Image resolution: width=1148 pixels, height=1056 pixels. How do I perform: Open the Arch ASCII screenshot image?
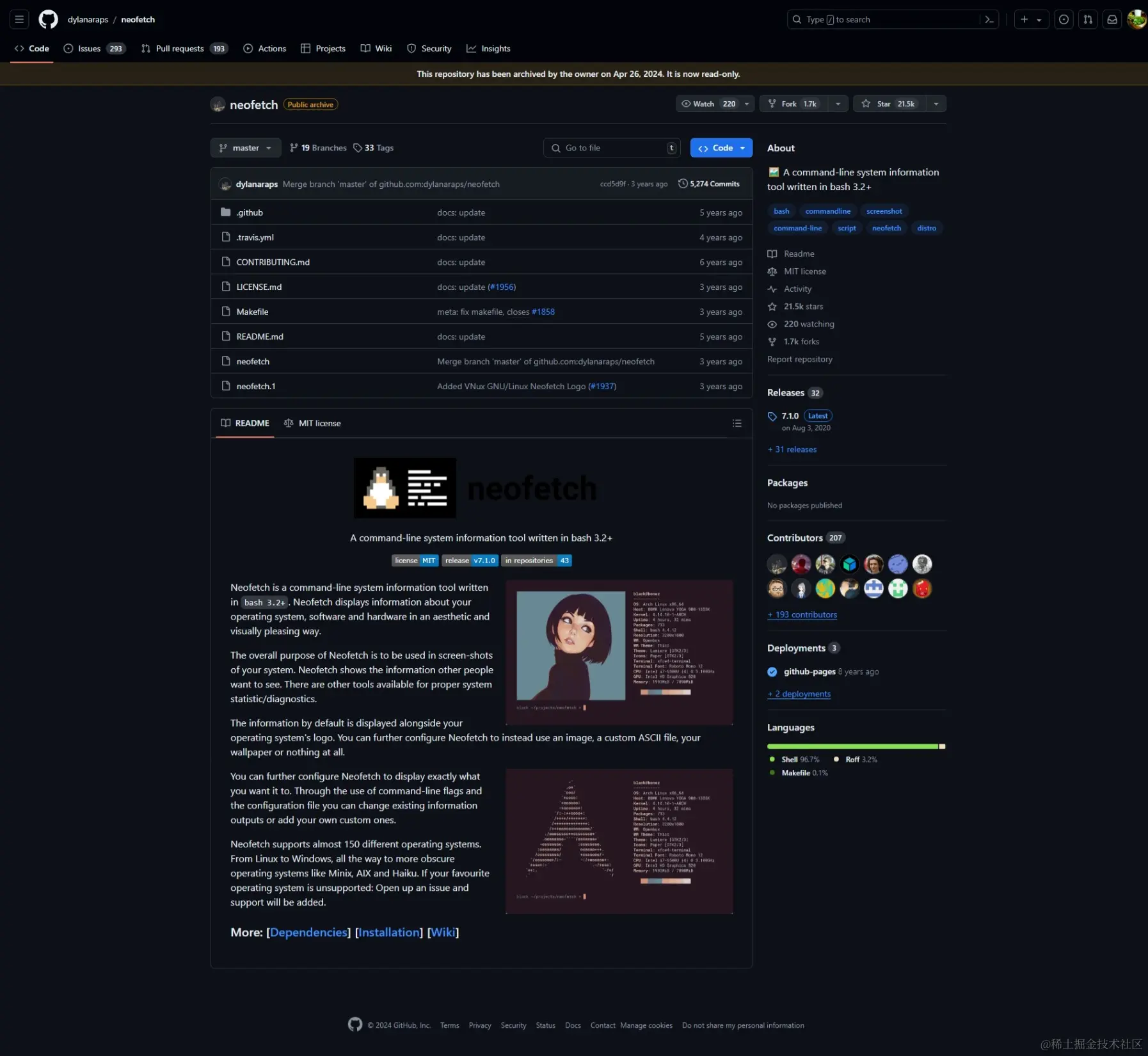click(619, 841)
